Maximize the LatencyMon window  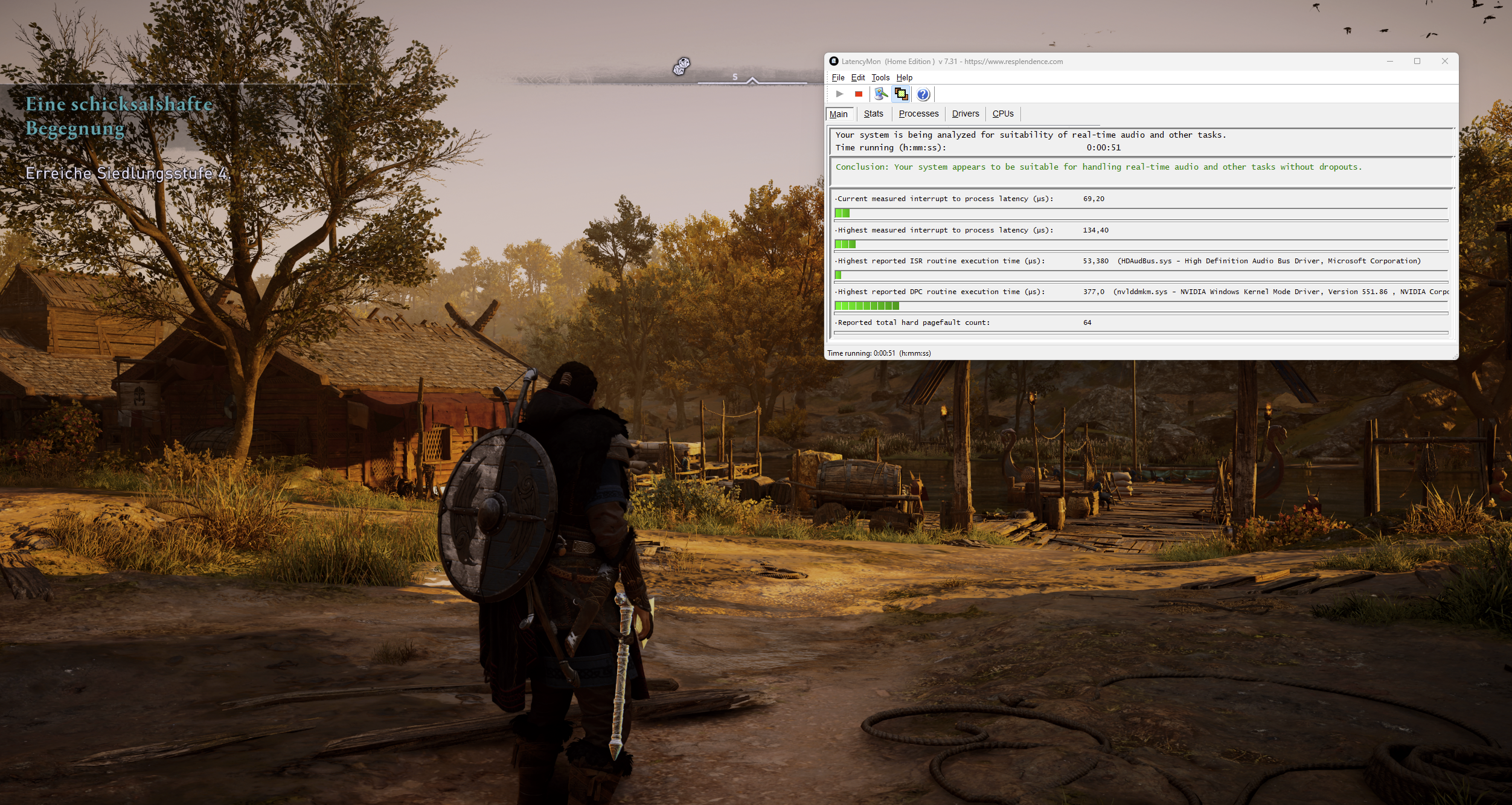tap(1417, 62)
